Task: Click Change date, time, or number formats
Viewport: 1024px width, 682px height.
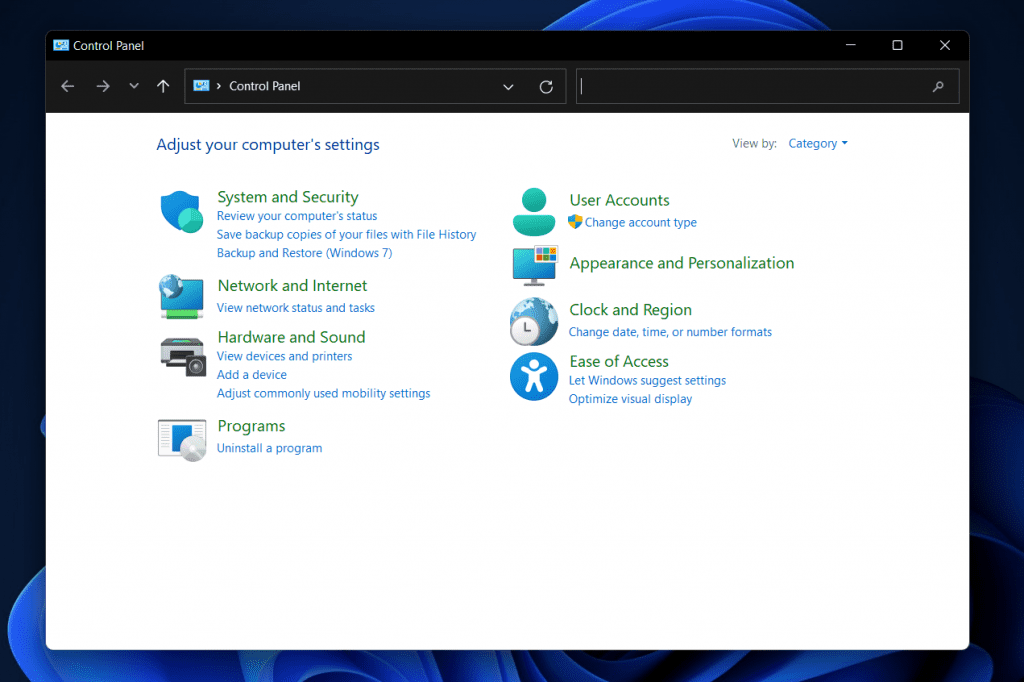Action: tap(670, 332)
